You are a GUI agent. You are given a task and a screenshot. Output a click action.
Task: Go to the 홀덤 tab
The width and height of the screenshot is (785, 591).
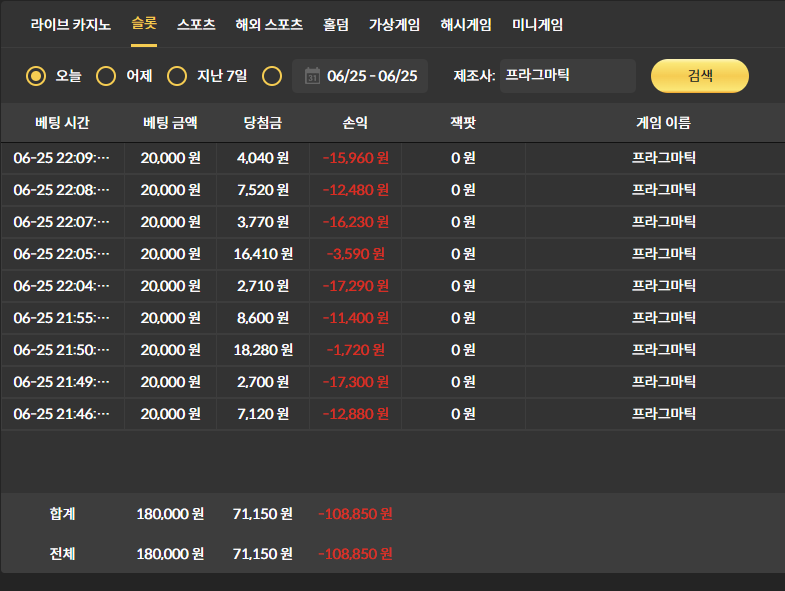point(336,25)
